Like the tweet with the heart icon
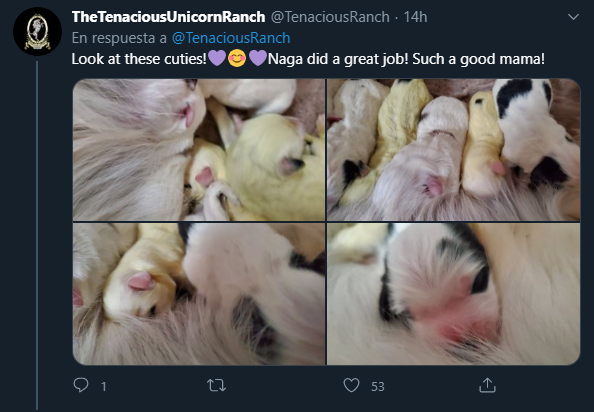594x412 pixels. click(351, 385)
